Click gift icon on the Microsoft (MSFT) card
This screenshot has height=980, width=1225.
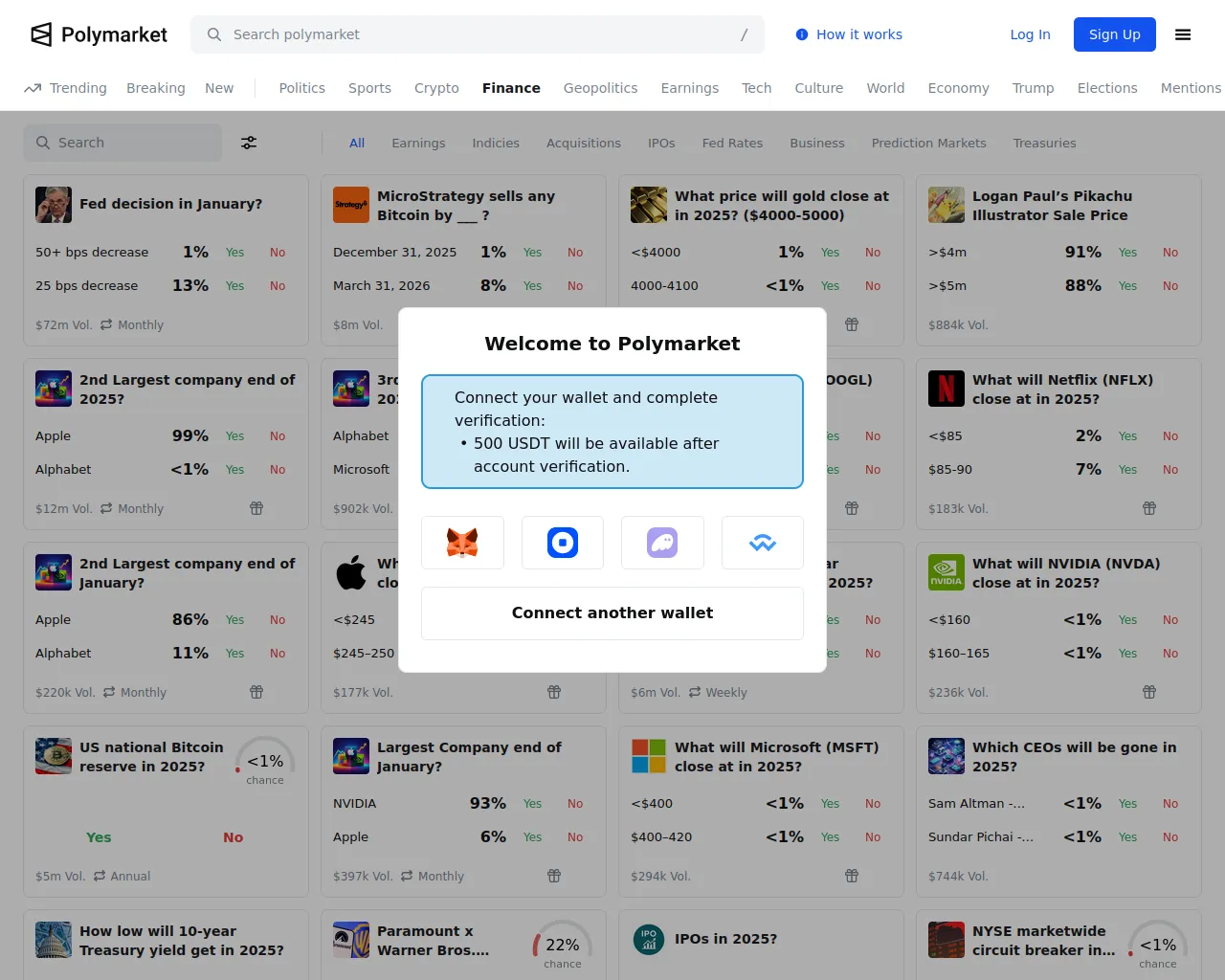point(852,876)
